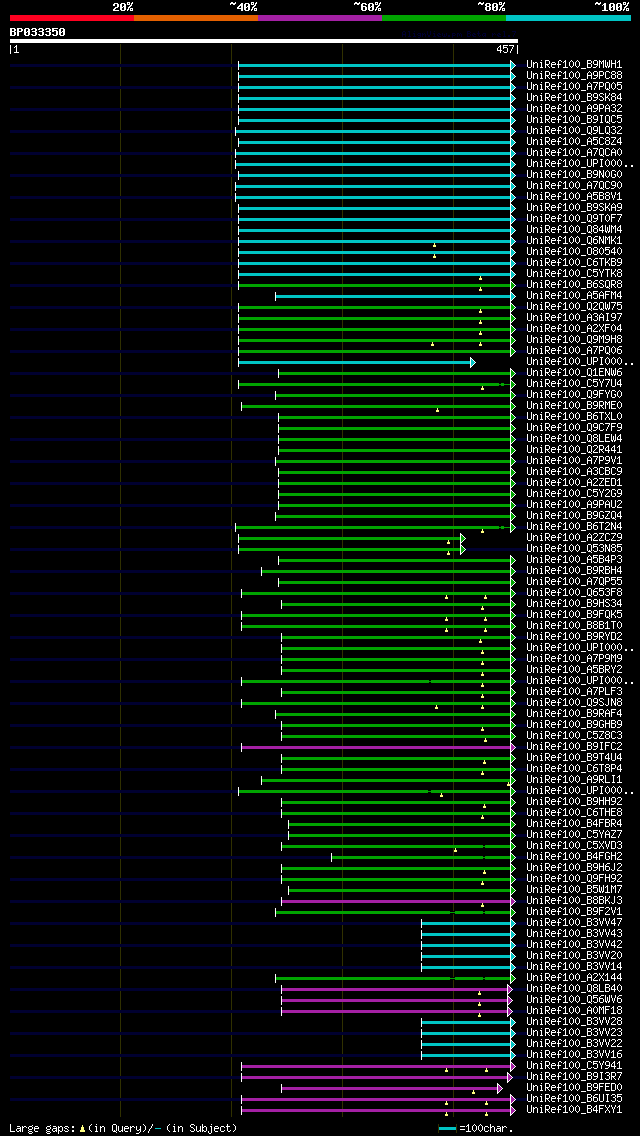This screenshot has height=1136, width=640.
Task: Select the UniRef100_A7QCA0 label
Action: coord(574,153)
